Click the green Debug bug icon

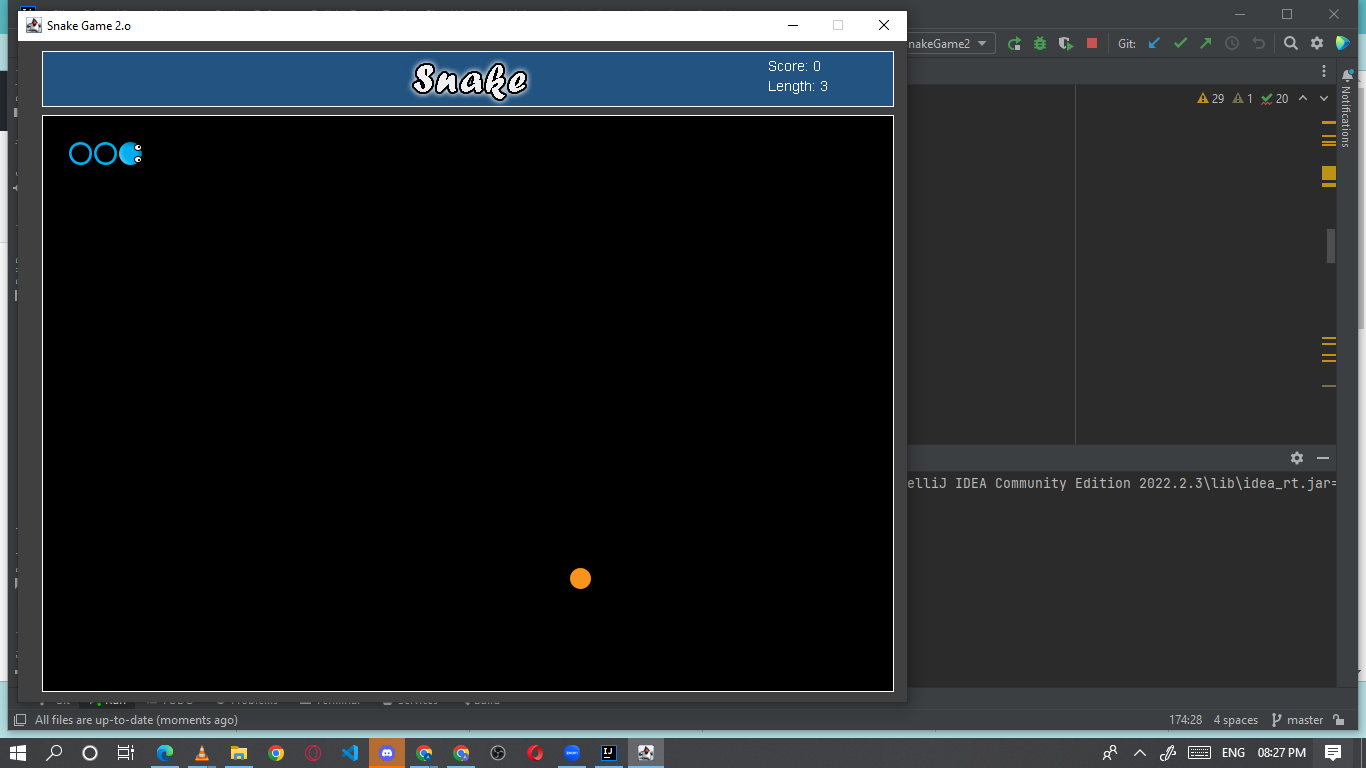(1040, 43)
